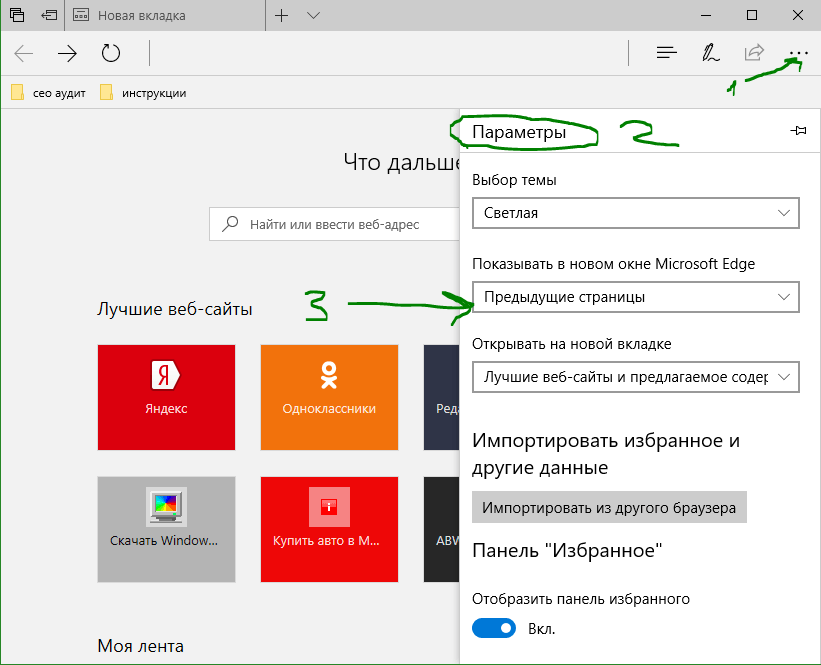Click the Найти или ввести веб-адрес field

[x=334, y=224]
